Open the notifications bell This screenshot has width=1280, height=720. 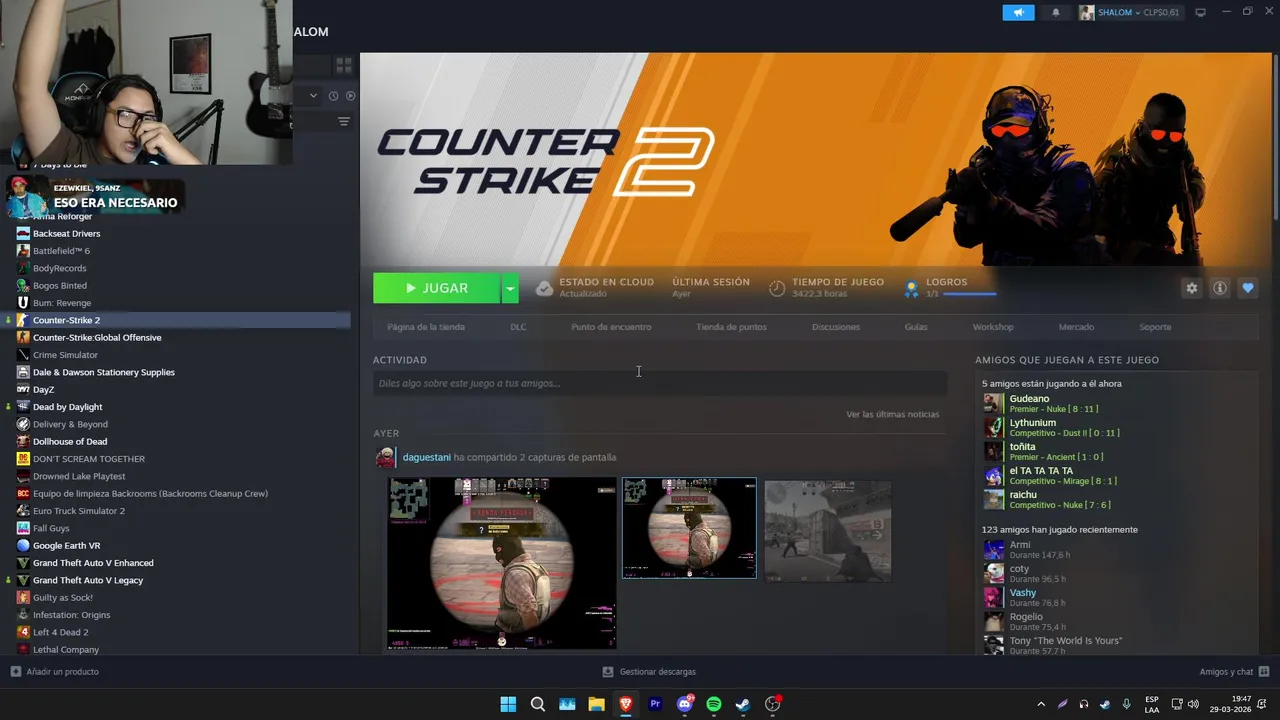point(1056,12)
